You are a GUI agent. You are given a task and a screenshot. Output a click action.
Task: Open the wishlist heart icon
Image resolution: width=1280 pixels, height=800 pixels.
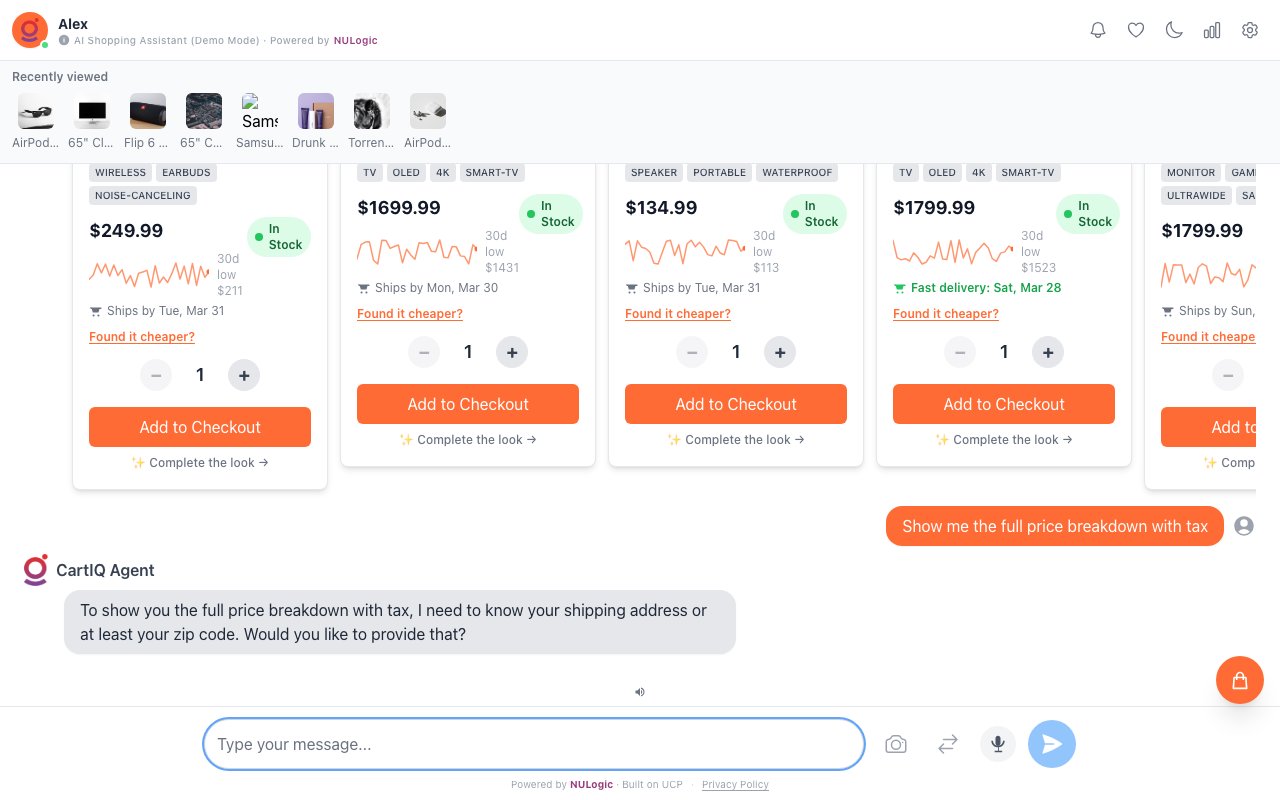tap(1136, 30)
